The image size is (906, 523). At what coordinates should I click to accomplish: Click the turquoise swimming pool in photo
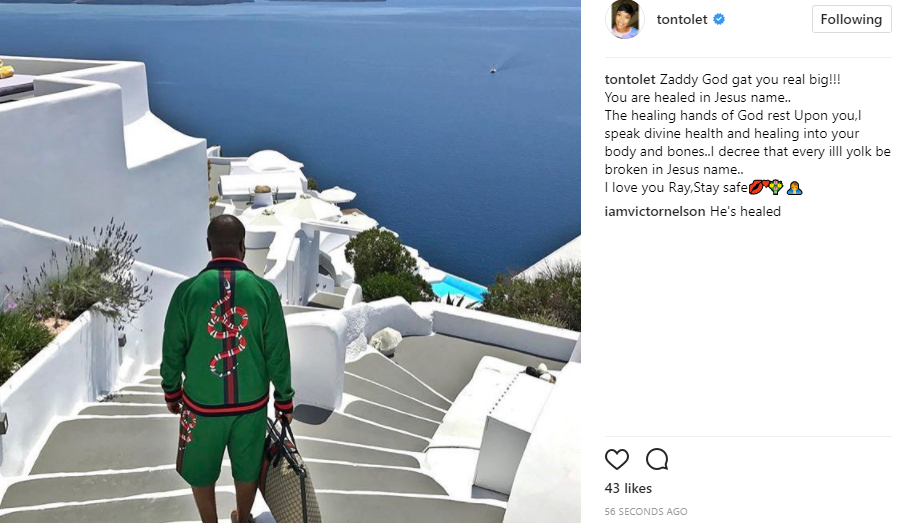(458, 288)
